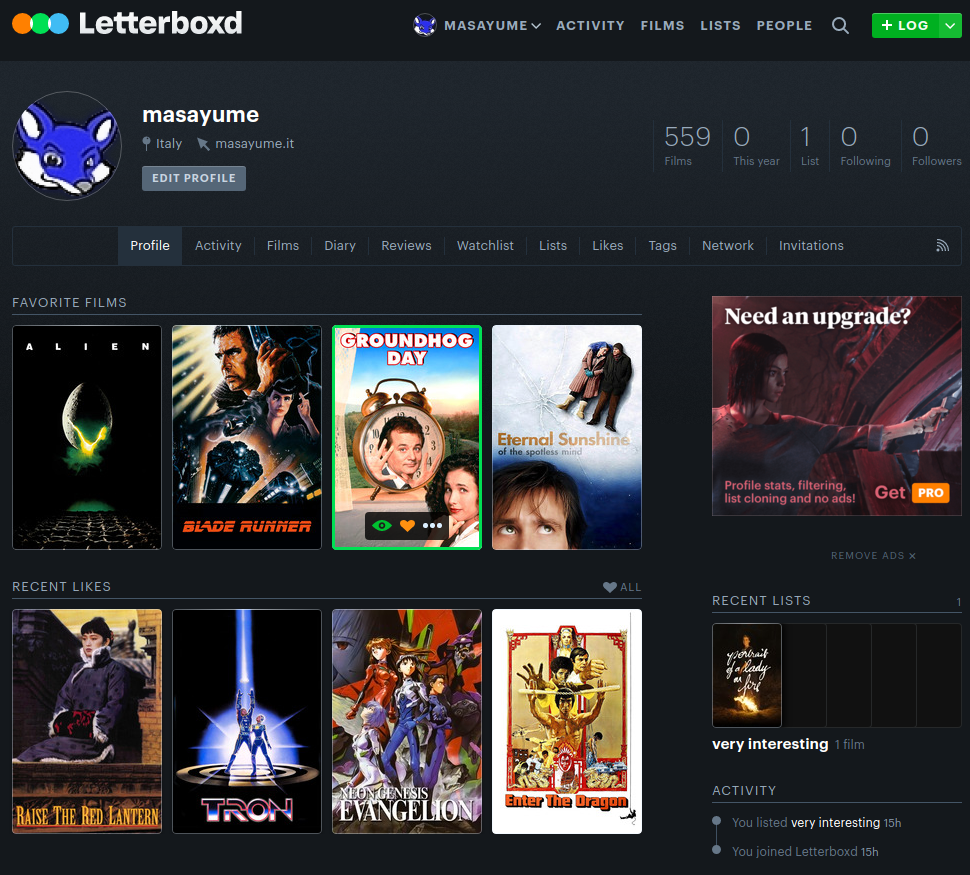Open the large fox profile picture

pyautogui.click(x=67, y=146)
